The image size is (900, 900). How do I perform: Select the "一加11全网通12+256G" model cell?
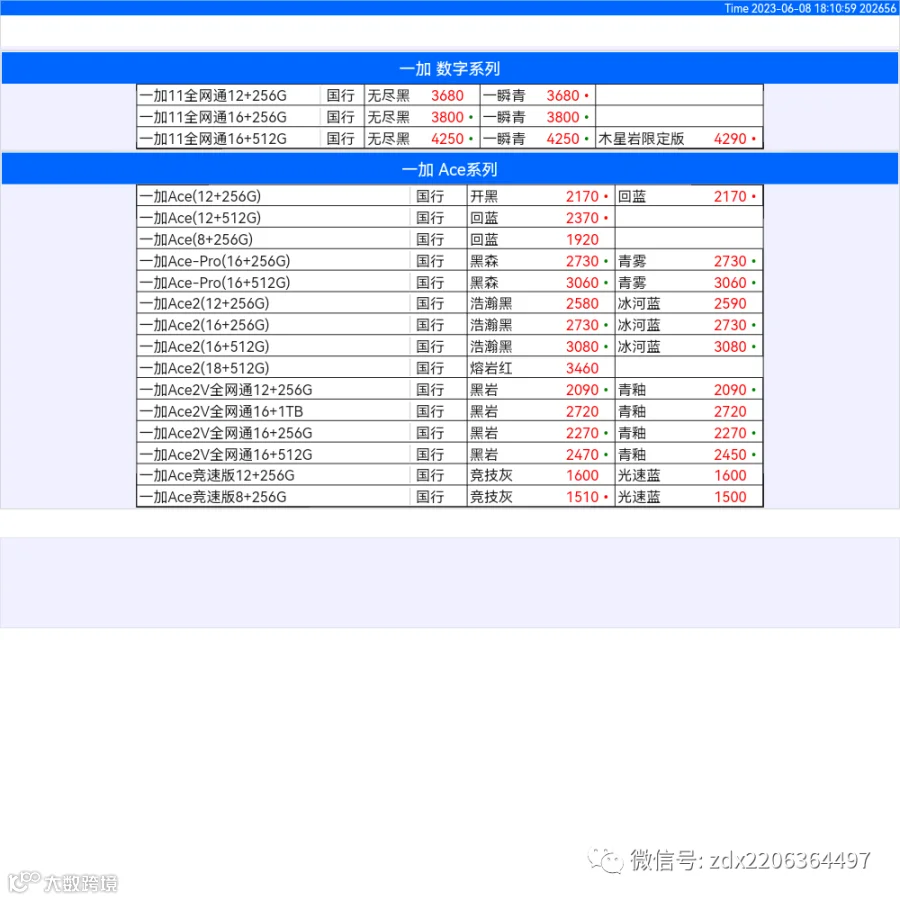(x=228, y=95)
